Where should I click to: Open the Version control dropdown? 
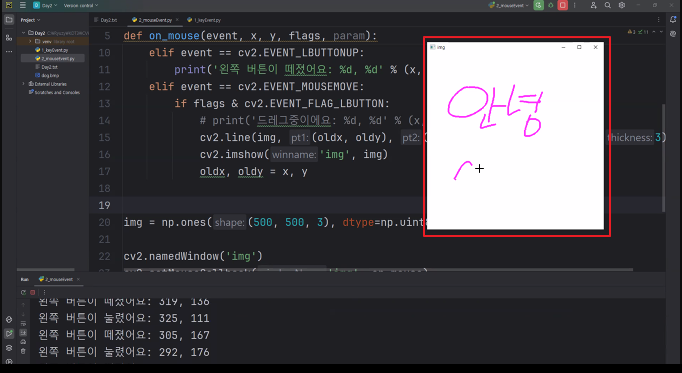(x=80, y=5)
